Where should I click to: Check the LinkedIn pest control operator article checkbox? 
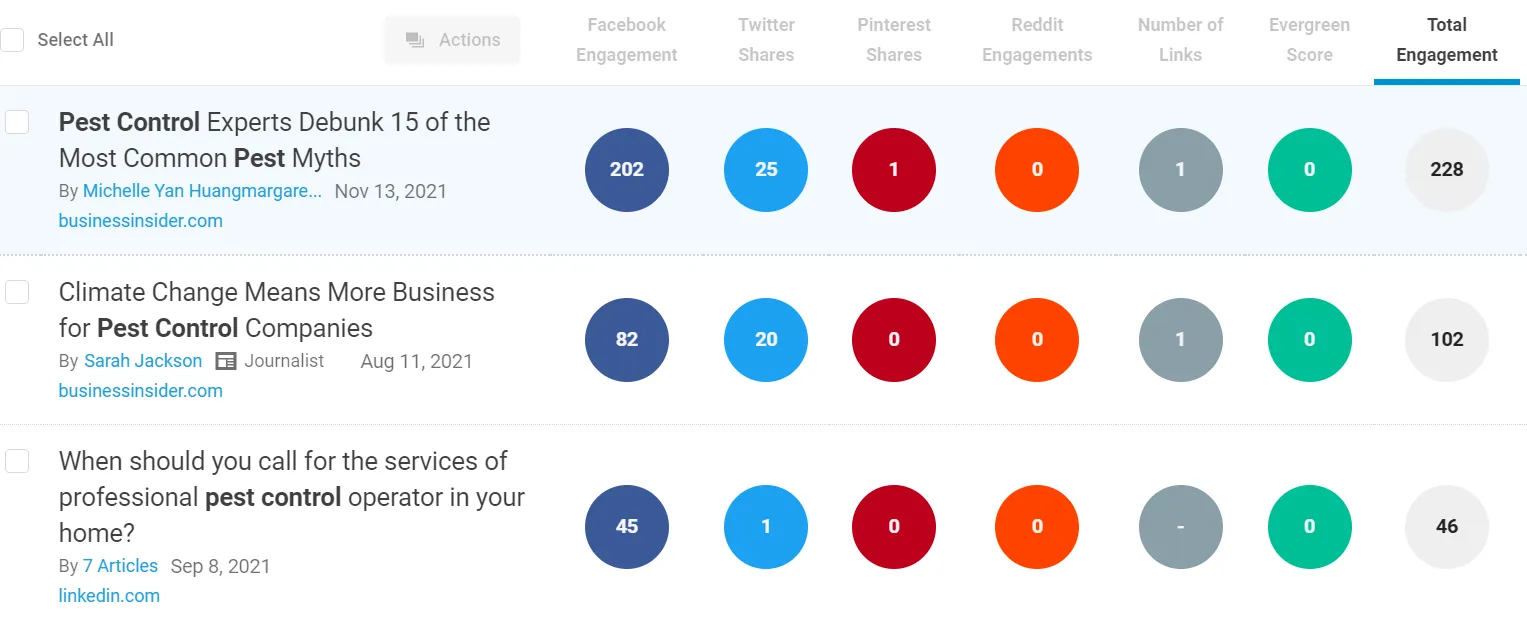[17, 461]
